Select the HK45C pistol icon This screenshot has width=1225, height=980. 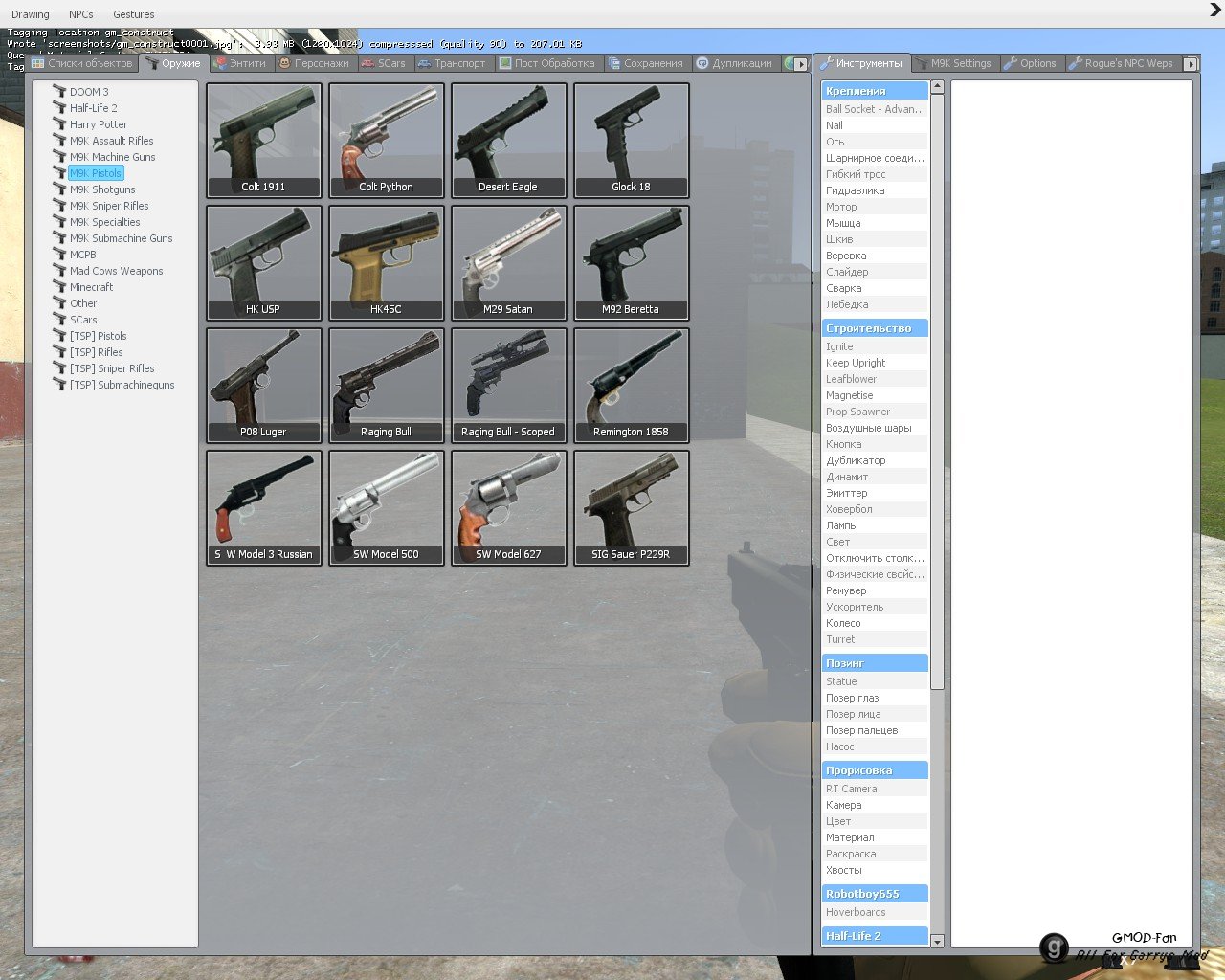(x=387, y=263)
